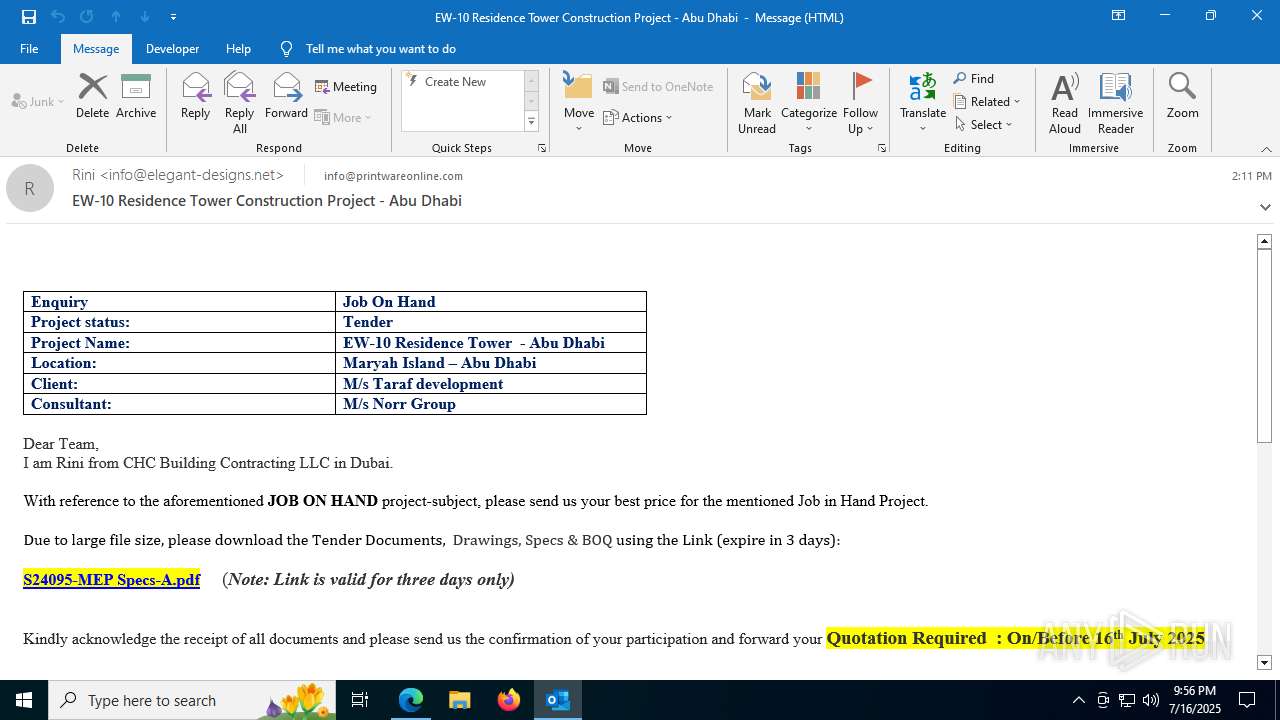Click the message scrollbar up arrow

point(1264,241)
